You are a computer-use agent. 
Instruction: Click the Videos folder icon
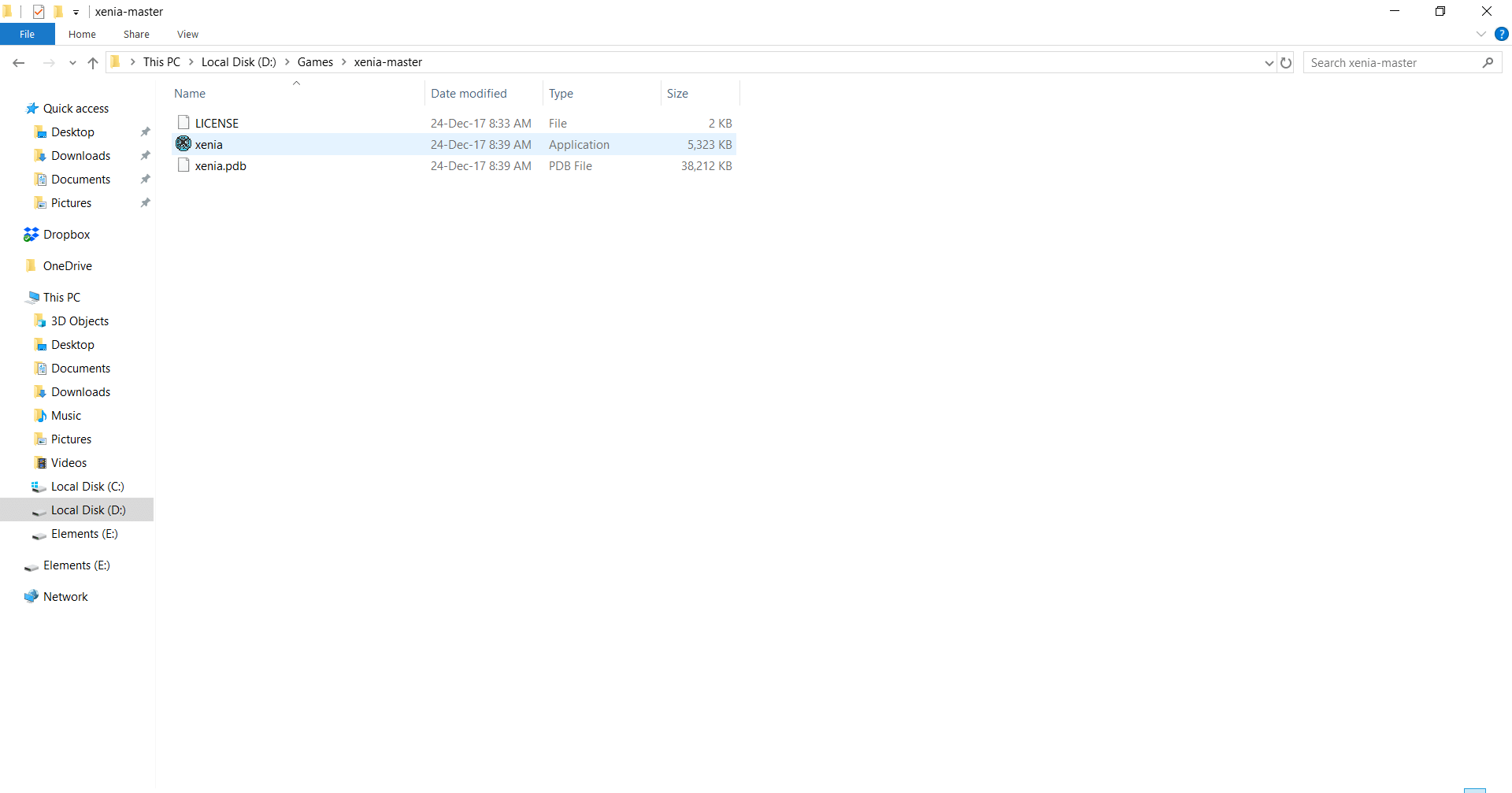(40, 462)
